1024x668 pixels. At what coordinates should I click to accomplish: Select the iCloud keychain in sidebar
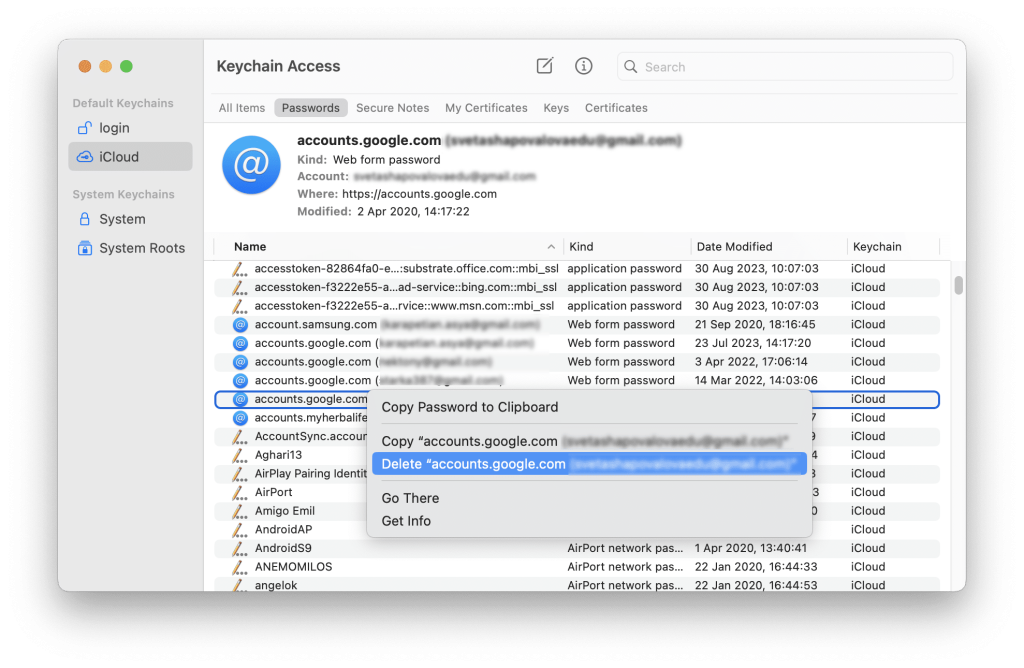coord(130,157)
